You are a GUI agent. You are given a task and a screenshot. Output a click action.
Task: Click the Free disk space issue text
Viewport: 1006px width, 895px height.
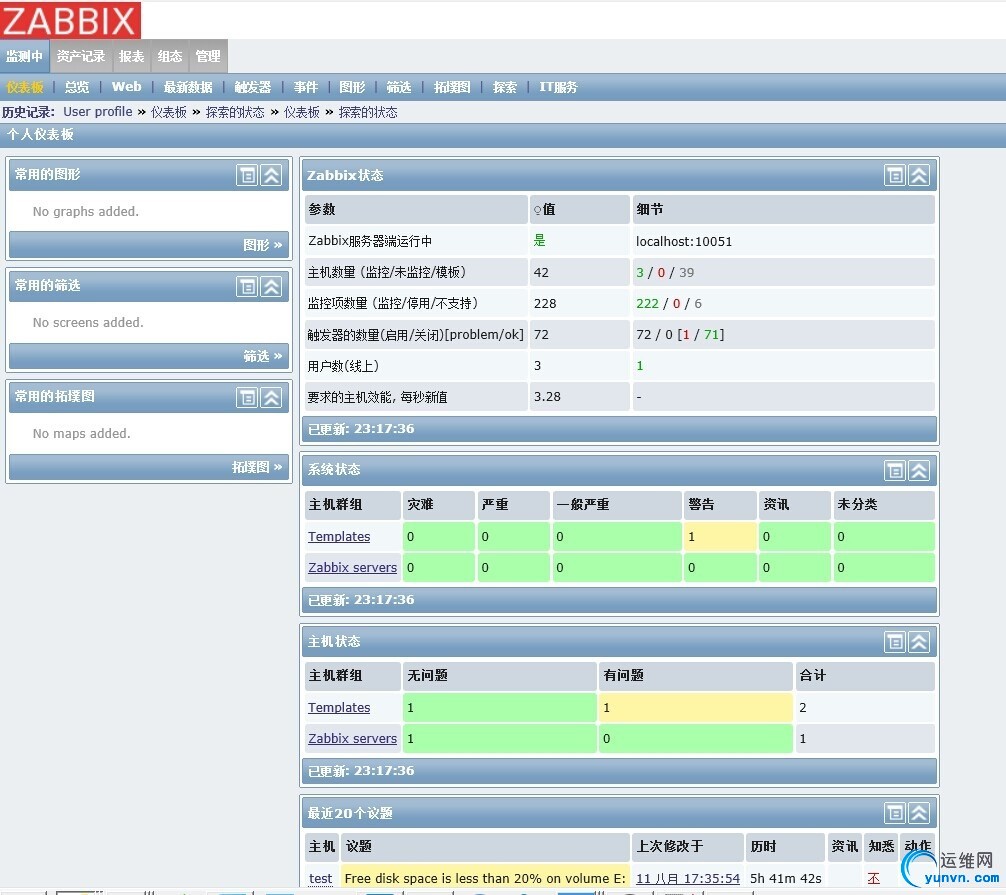(x=485, y=878)
